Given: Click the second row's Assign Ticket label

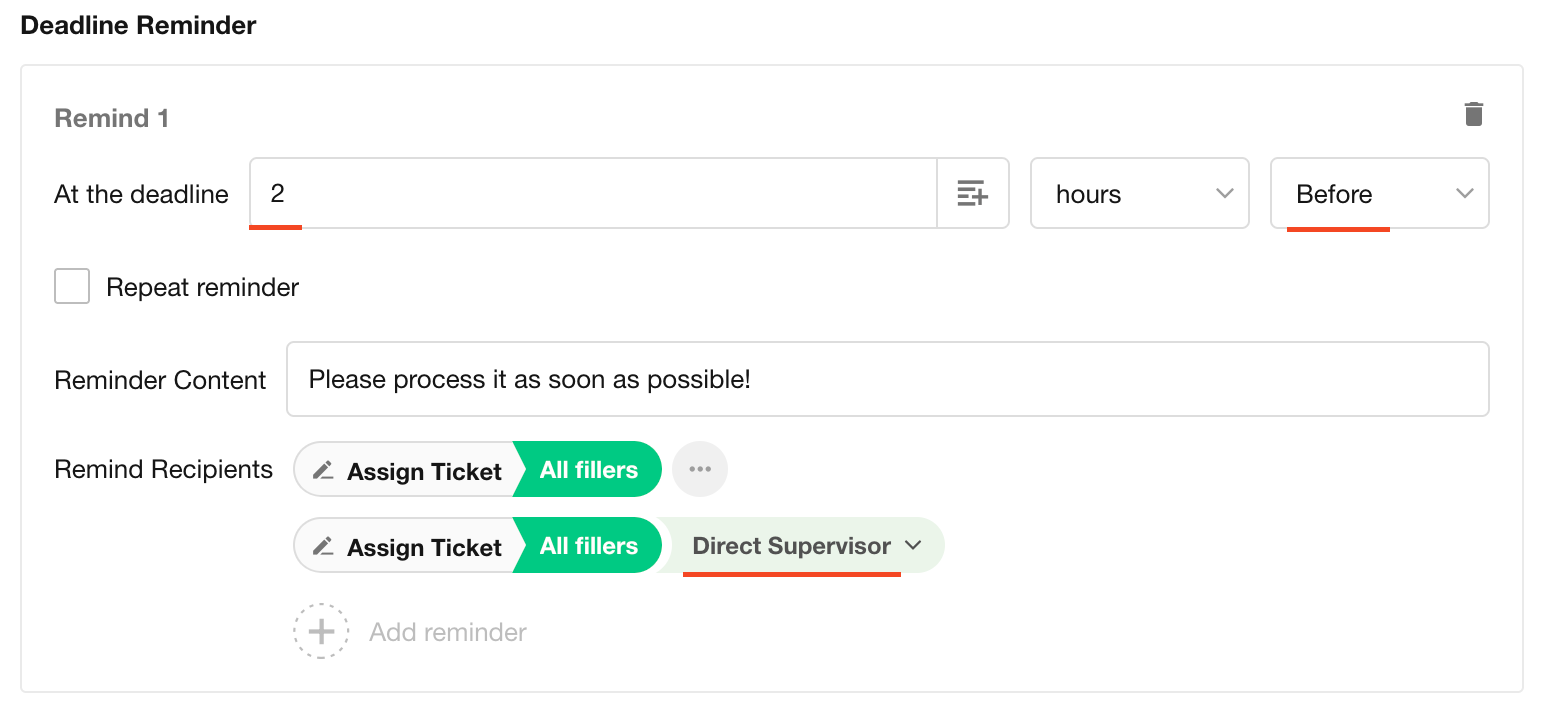Looking at the screenshot, I should [424, 547].
